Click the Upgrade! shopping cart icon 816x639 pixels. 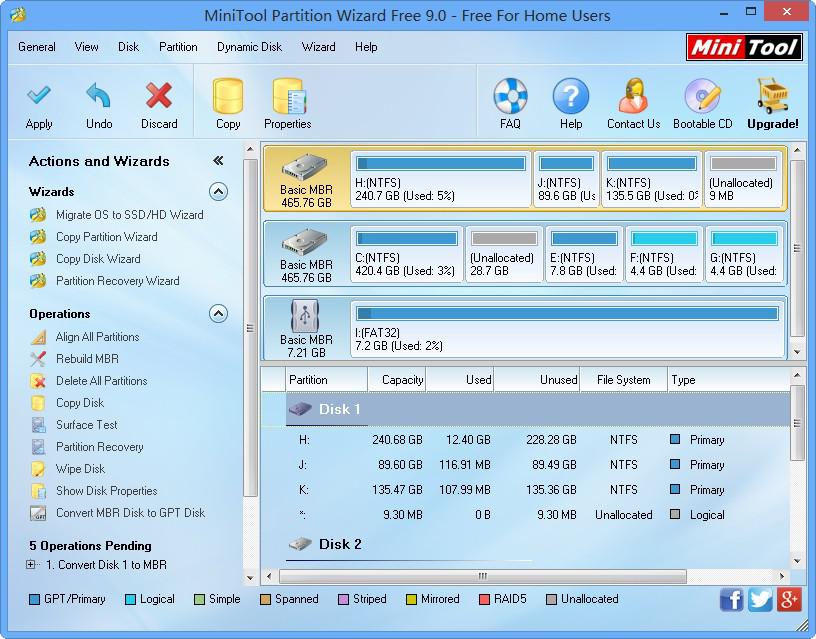(773, 96)
